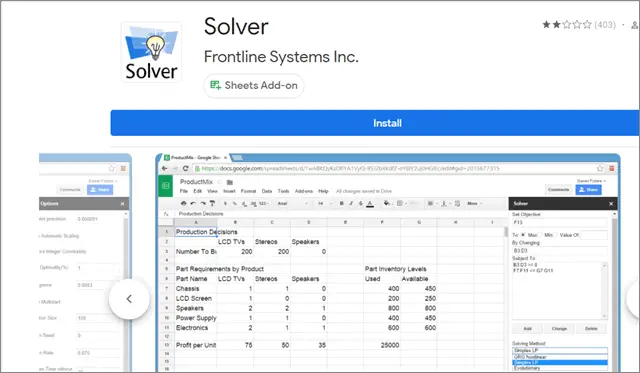Click the Sheets Add-on tag
The height and width of the screenshot is (373, 640).
pos(254,85)
